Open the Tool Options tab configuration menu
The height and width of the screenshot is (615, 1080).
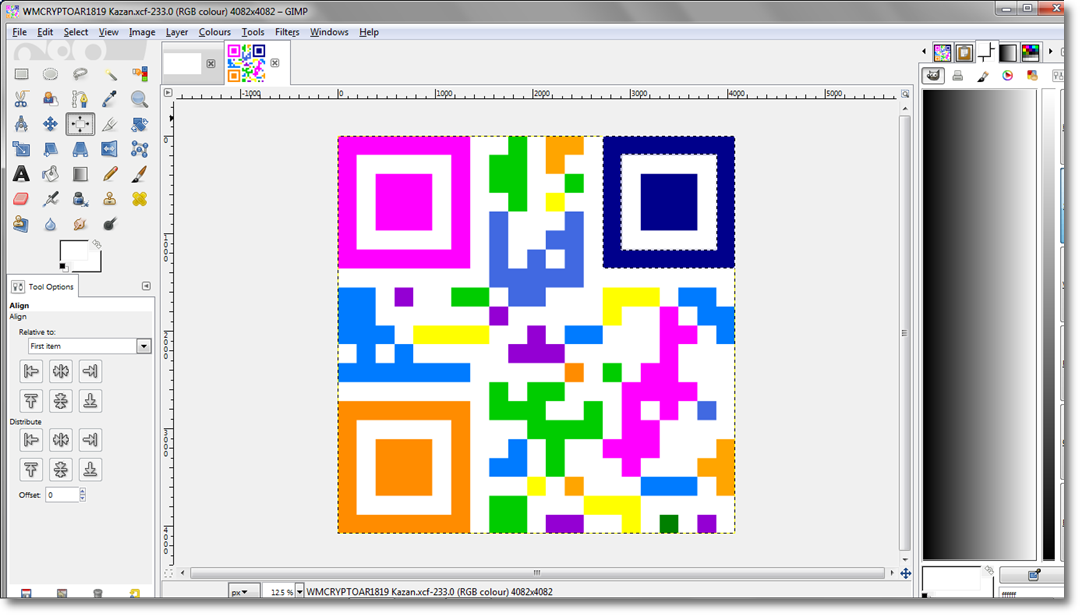pyautogui.click(x=146, y=286)
